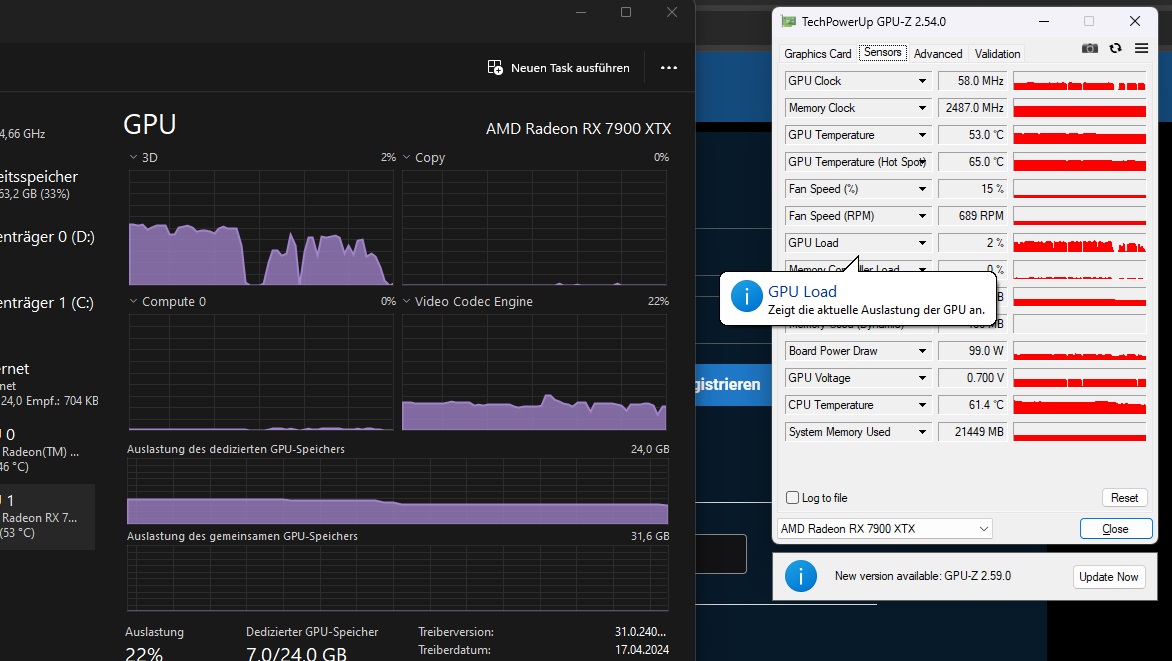Click the GPU Temperature 53.0 °C value
The width and height of the screenshot is (1172, 661).
tap(972, 135)
